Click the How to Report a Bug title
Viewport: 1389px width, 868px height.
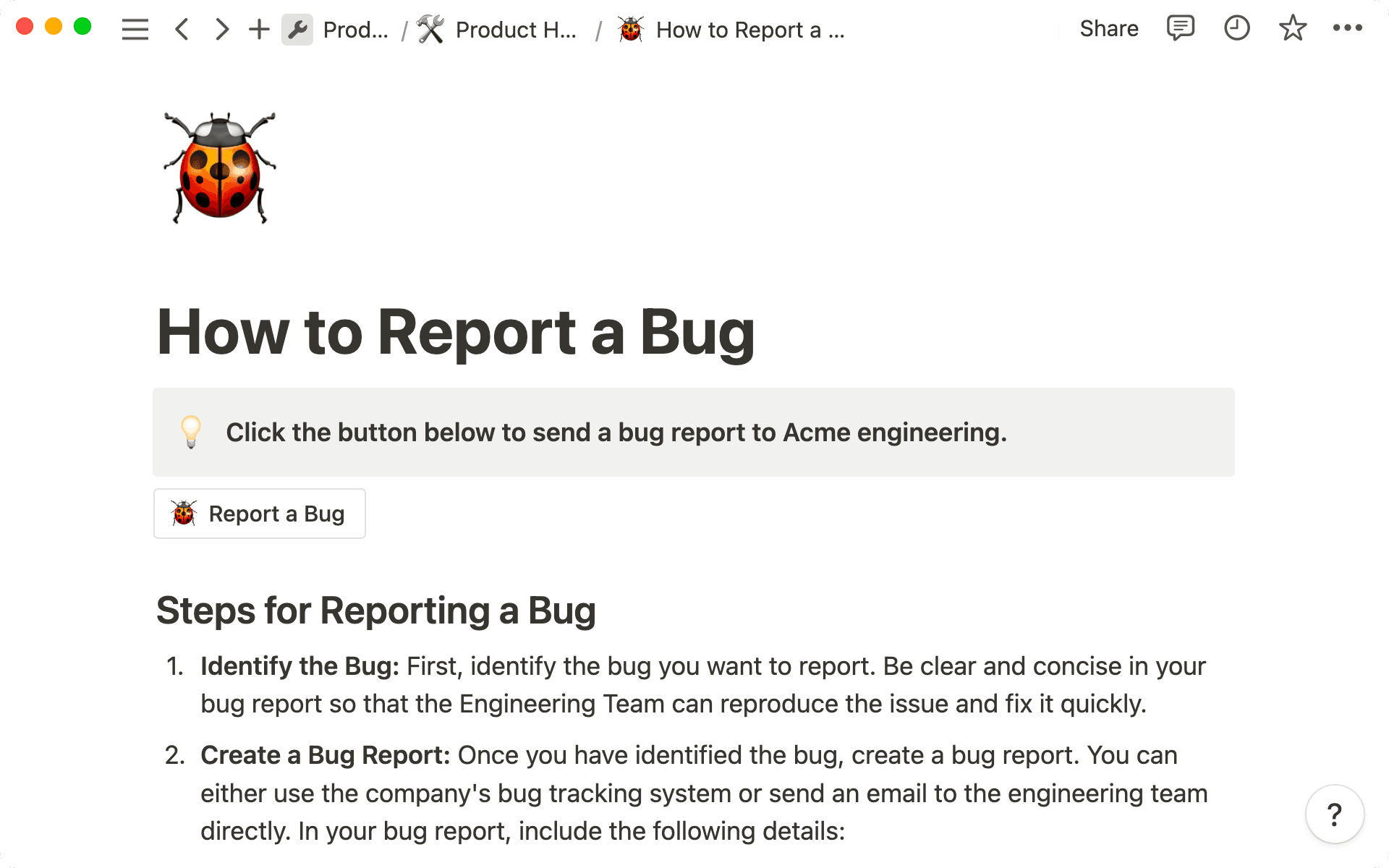[x=456, y=332]
